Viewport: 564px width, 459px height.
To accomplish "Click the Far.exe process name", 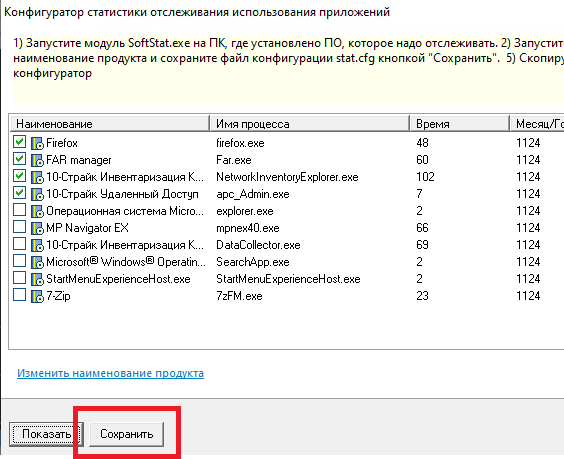I will pyautogui.click(x=234, y=160).
